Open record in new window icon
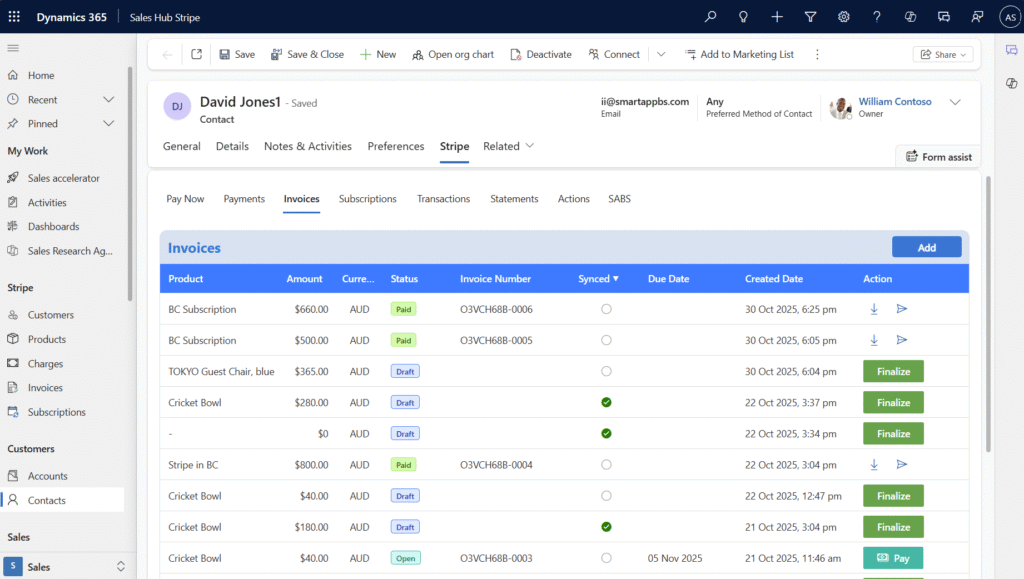 (x=197, y=54)
